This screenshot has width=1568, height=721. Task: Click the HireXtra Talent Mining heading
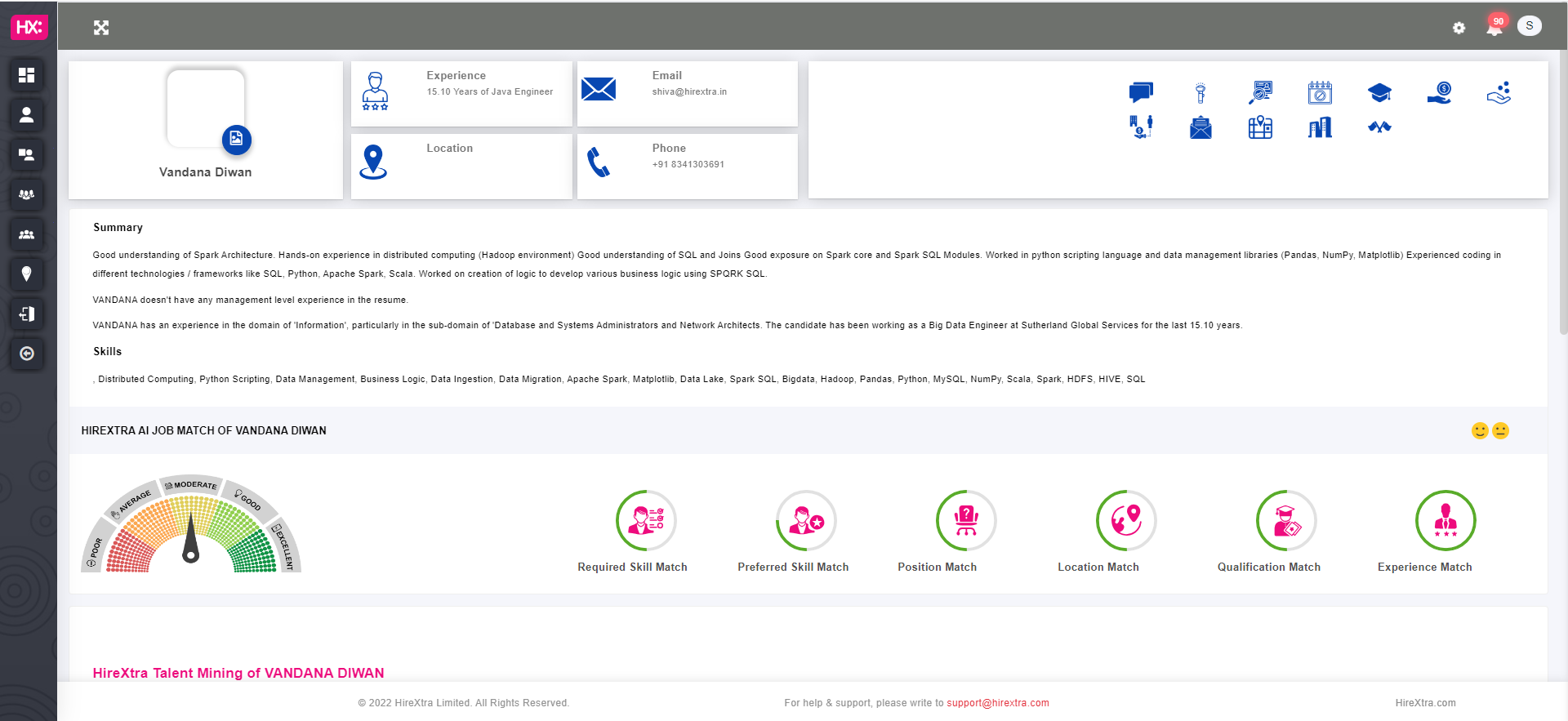point(238,673)
